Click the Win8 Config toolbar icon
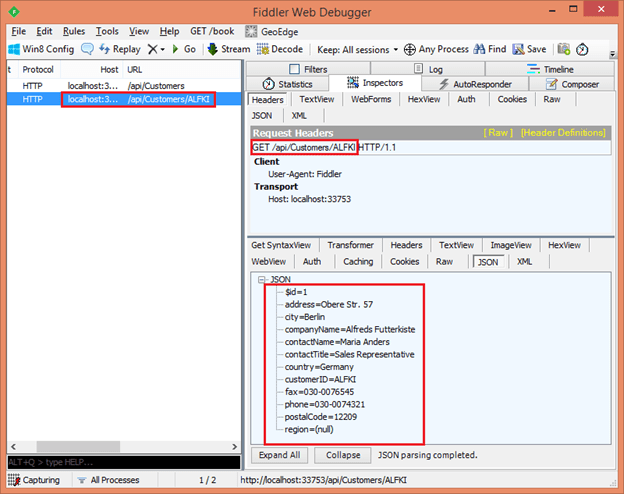Screen dimensions: 624x494 (14, 49)
